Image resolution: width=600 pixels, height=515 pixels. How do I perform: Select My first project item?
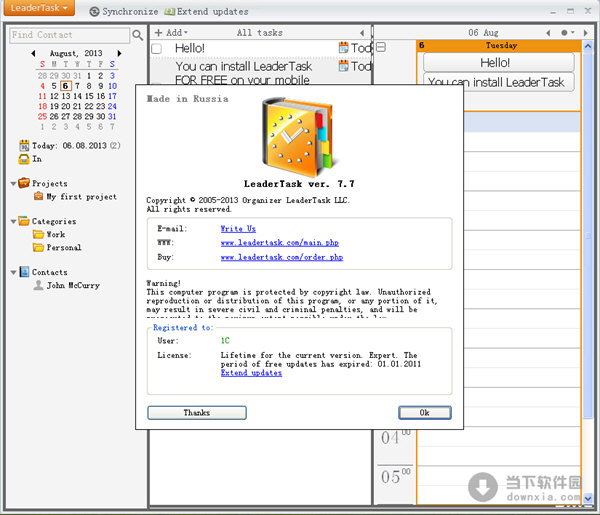pos(82,197)
